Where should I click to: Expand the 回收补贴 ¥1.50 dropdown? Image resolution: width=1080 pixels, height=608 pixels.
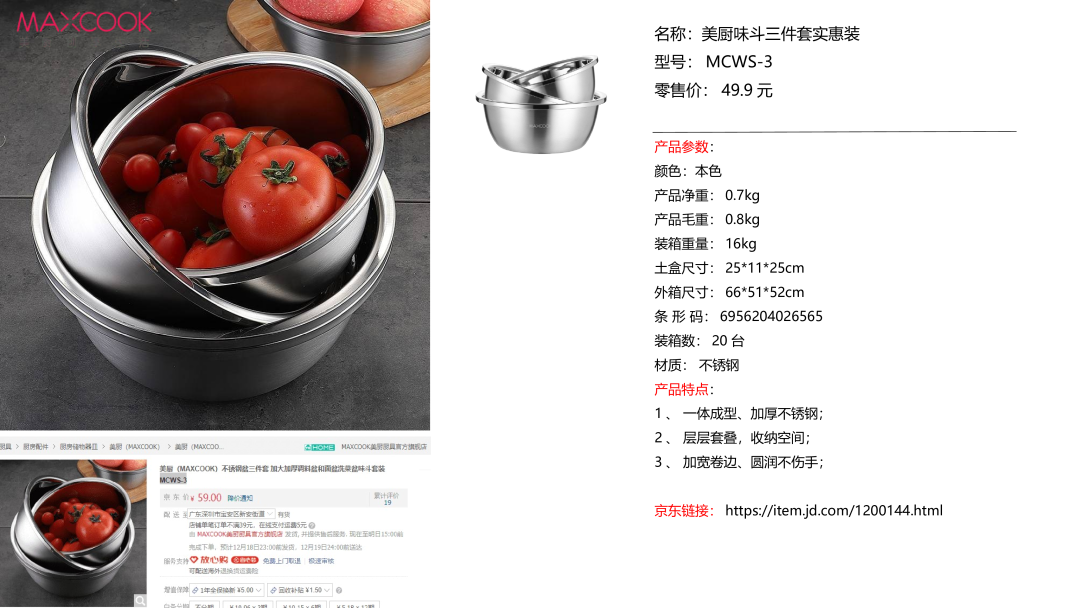coord(300,590)
